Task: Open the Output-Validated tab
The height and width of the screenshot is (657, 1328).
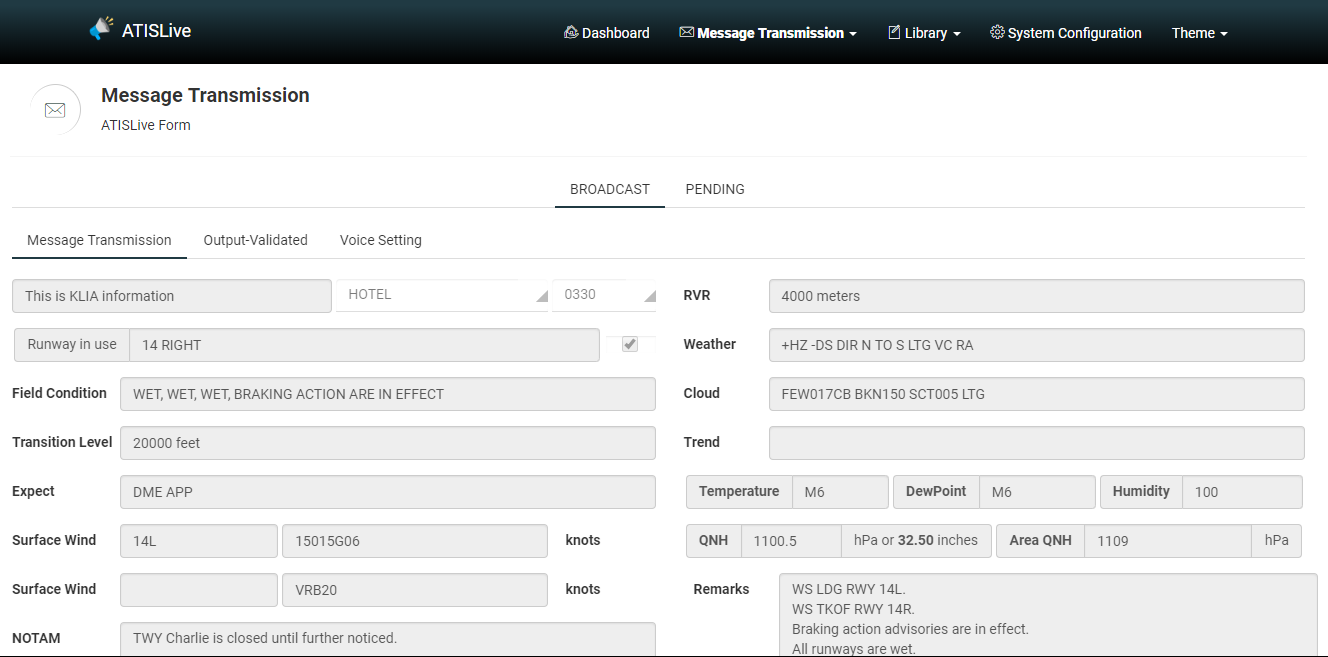Action: click(255, 240)
